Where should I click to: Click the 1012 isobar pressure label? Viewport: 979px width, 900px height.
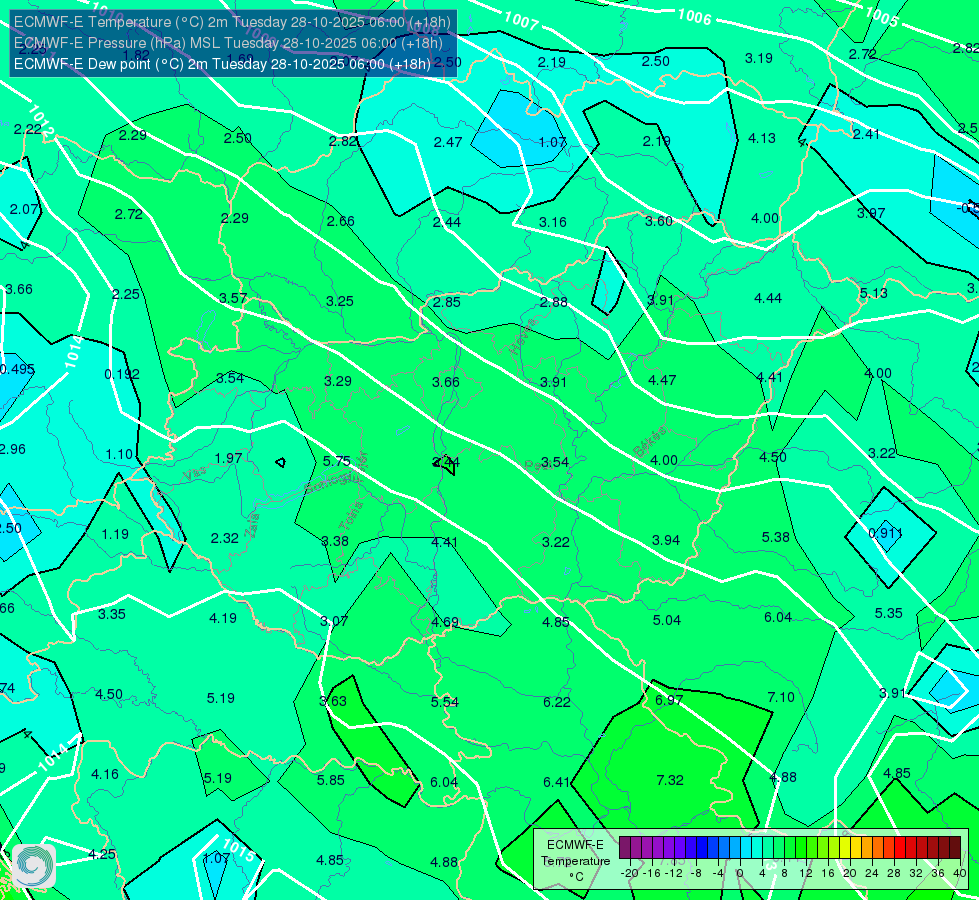41,121
